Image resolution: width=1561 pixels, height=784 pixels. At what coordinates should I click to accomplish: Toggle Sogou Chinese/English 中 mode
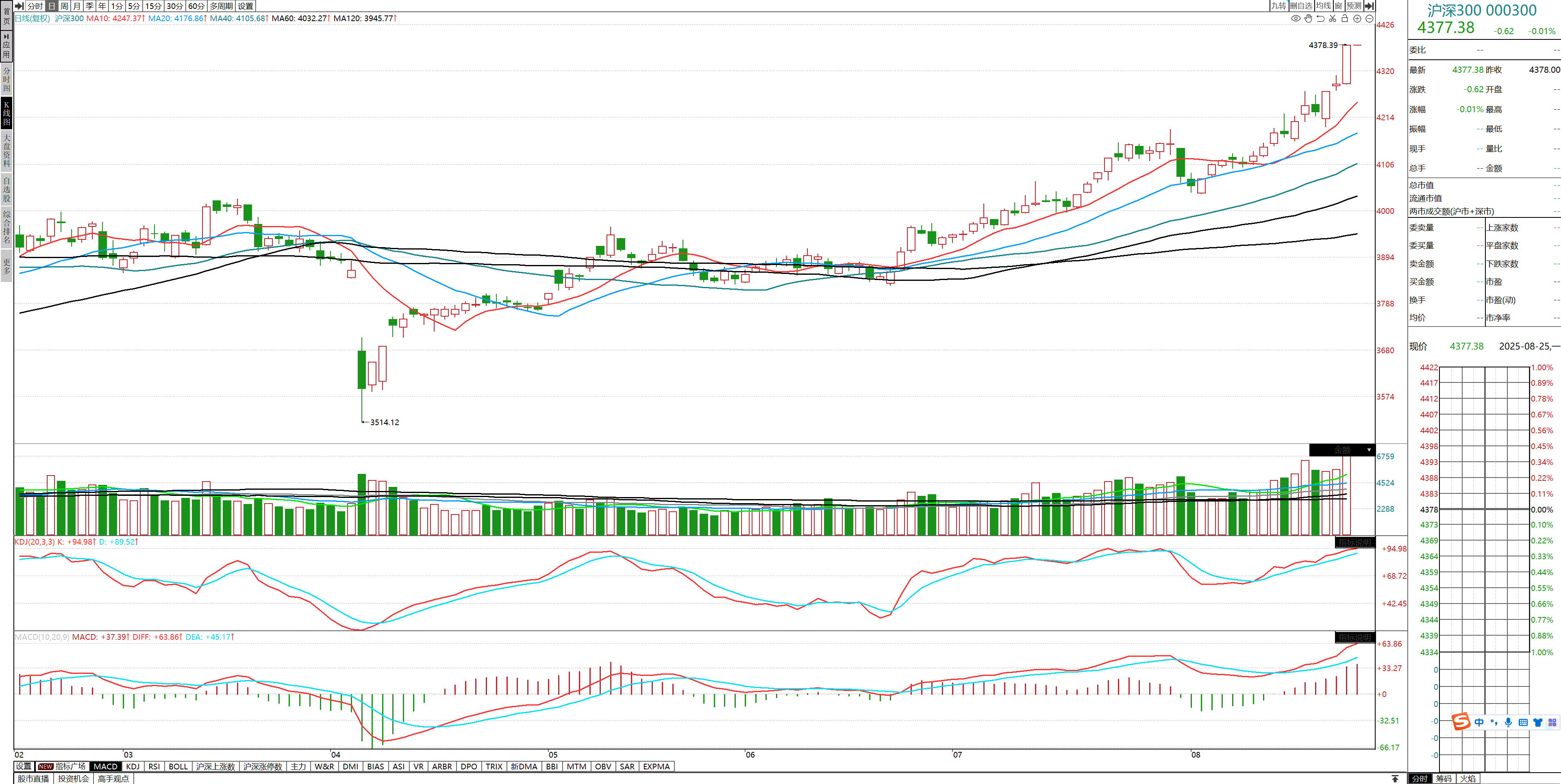click(x=1479, y=722)
